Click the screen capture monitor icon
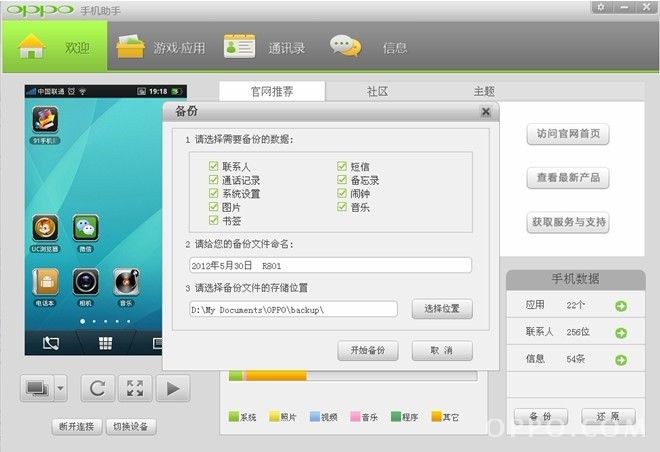The width and height of the screenshot is (660, 452). click(x=37, y=388)
